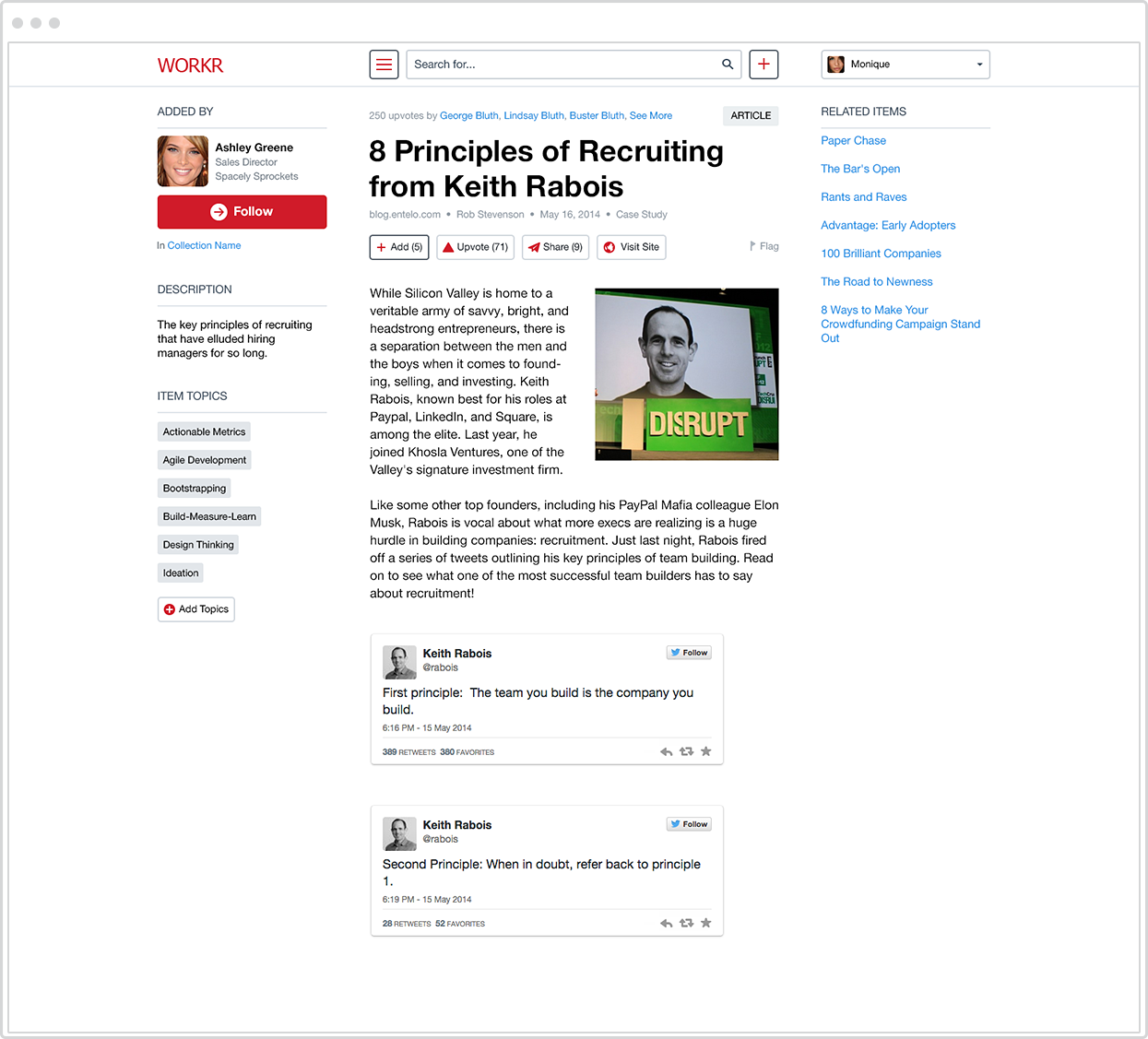Click the search magnifier icon
This screenshot has width=1148, height=1039.
point(728,65)
